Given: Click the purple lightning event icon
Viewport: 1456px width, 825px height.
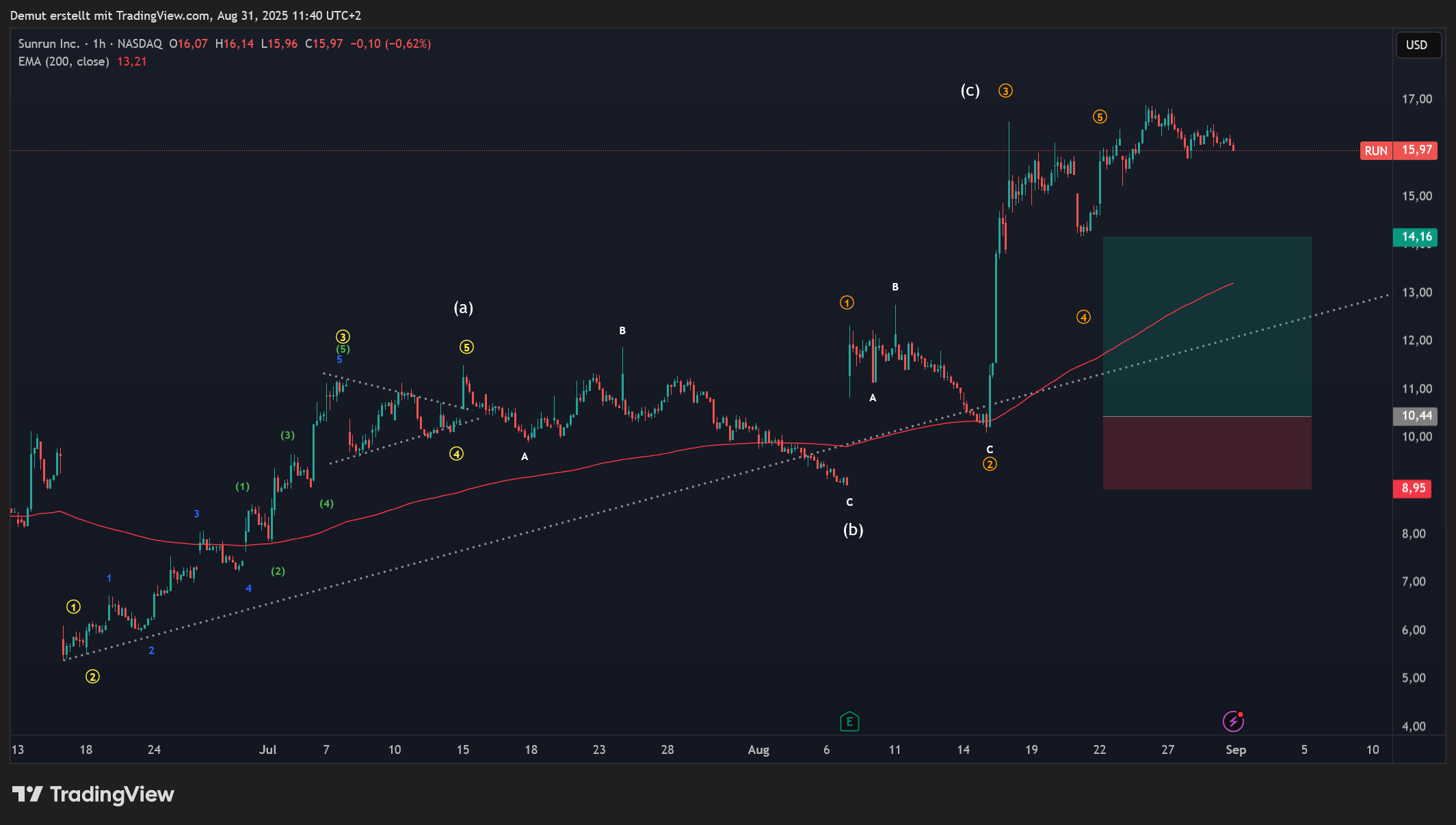Looking at the screenshot, I should [x=1232, y=721].
